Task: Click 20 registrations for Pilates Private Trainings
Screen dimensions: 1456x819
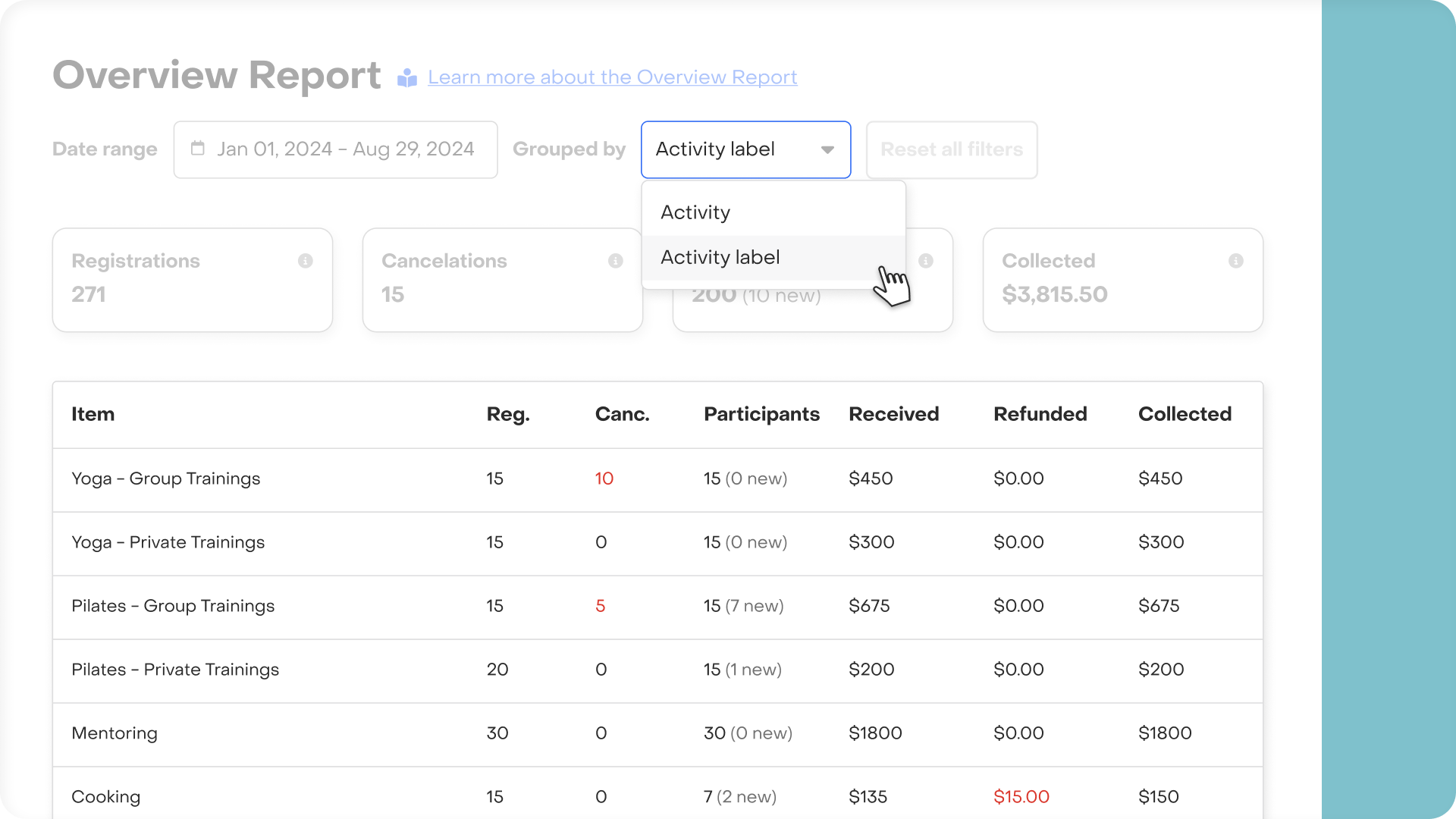Action: (497, 670)
